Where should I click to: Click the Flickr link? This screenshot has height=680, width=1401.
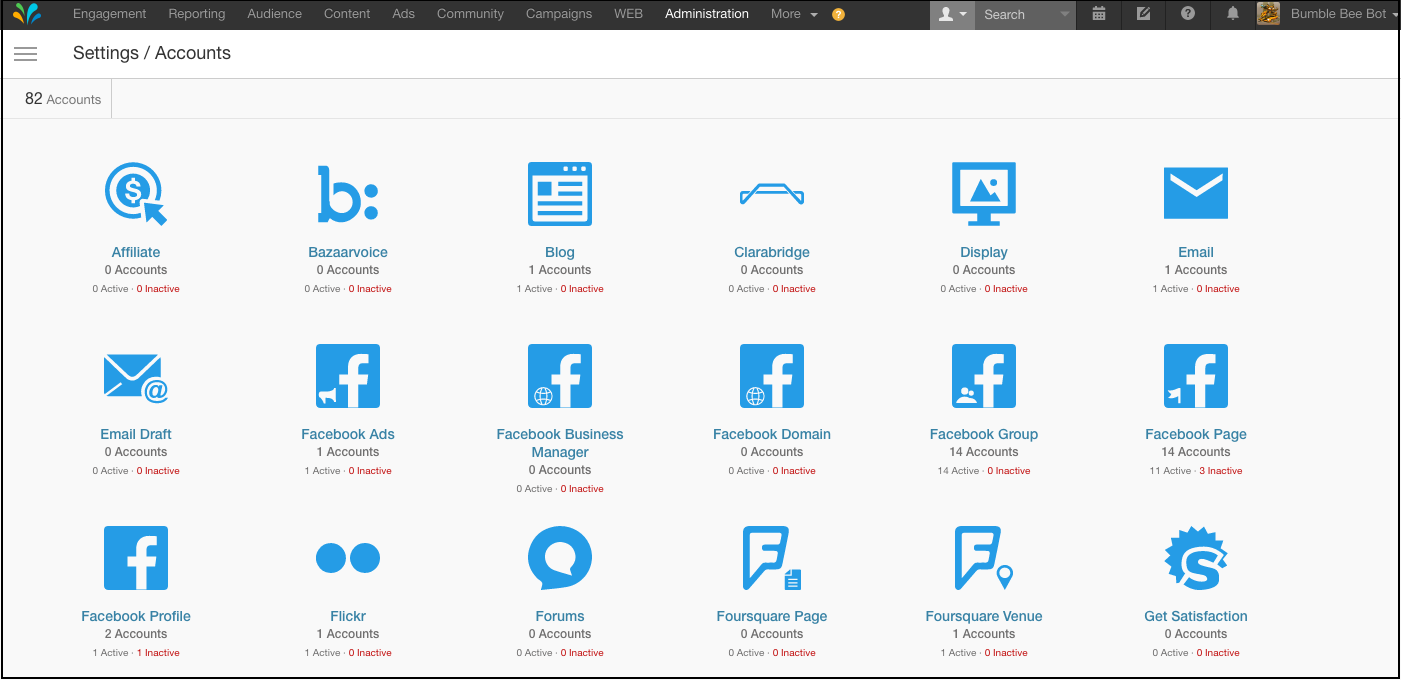[348, 616]
